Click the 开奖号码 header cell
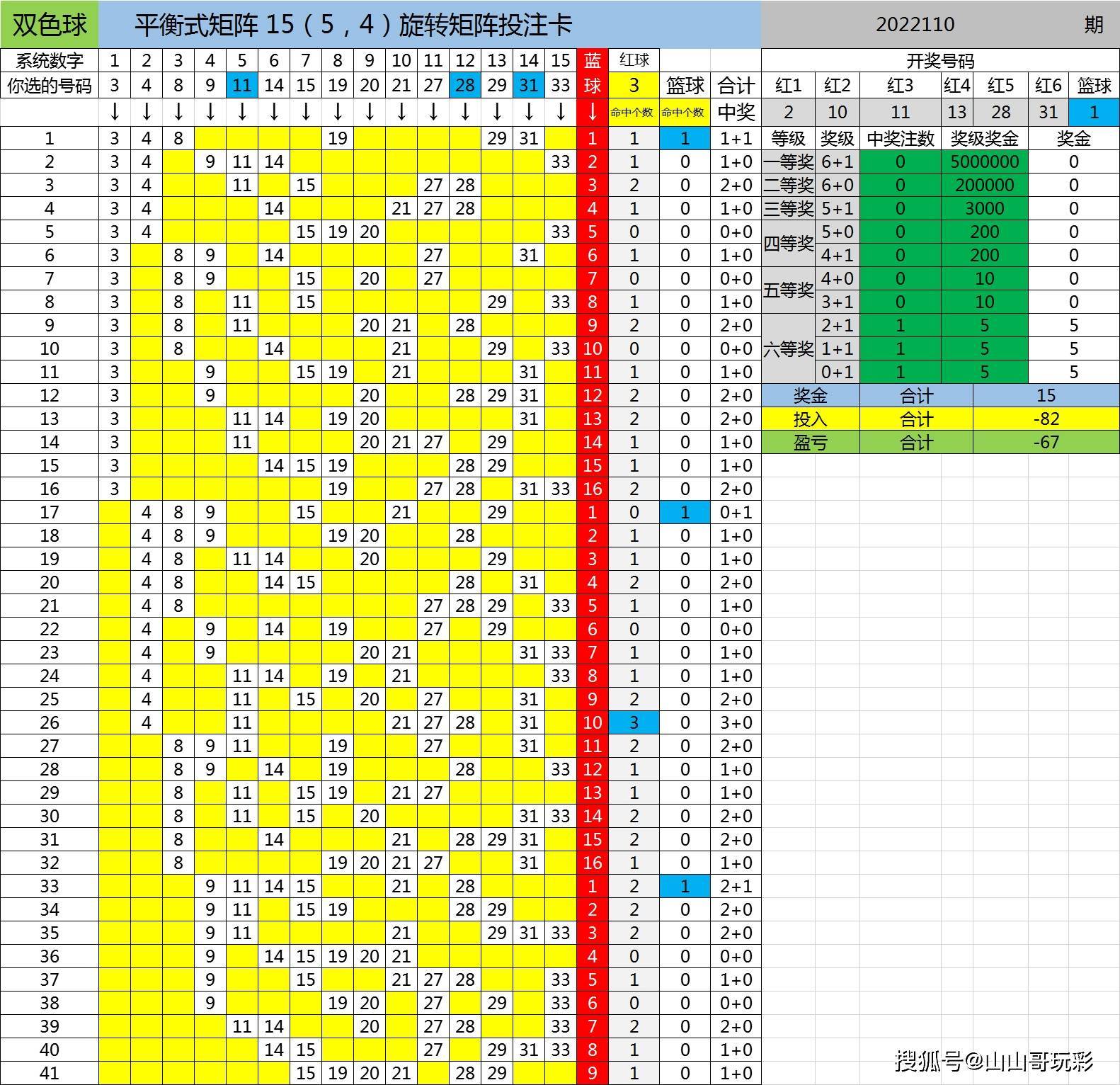This screenshot has height=1085, width=1120. pyautogui.click(x=940, y=61)
